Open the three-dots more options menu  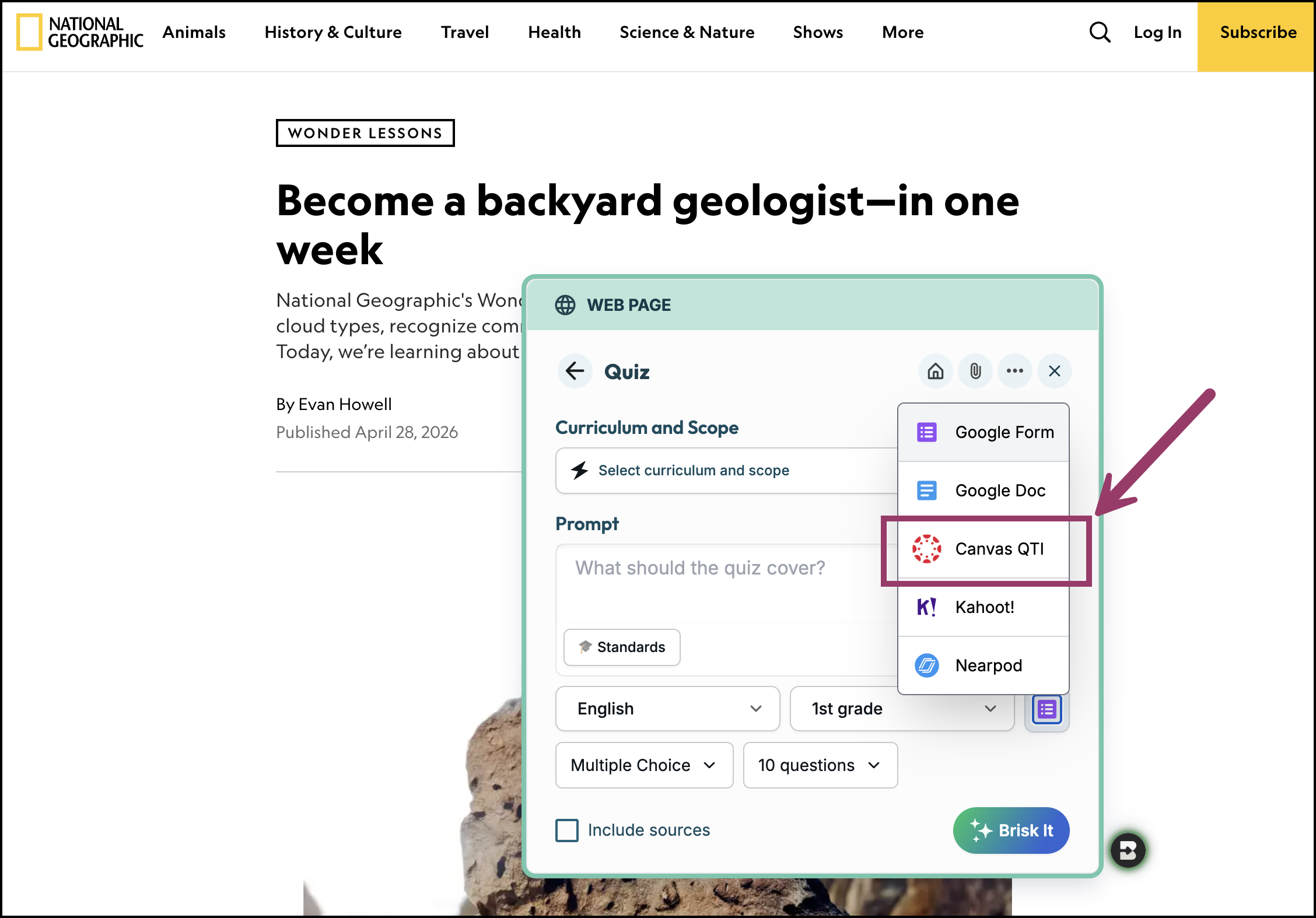coord(1015,371)
